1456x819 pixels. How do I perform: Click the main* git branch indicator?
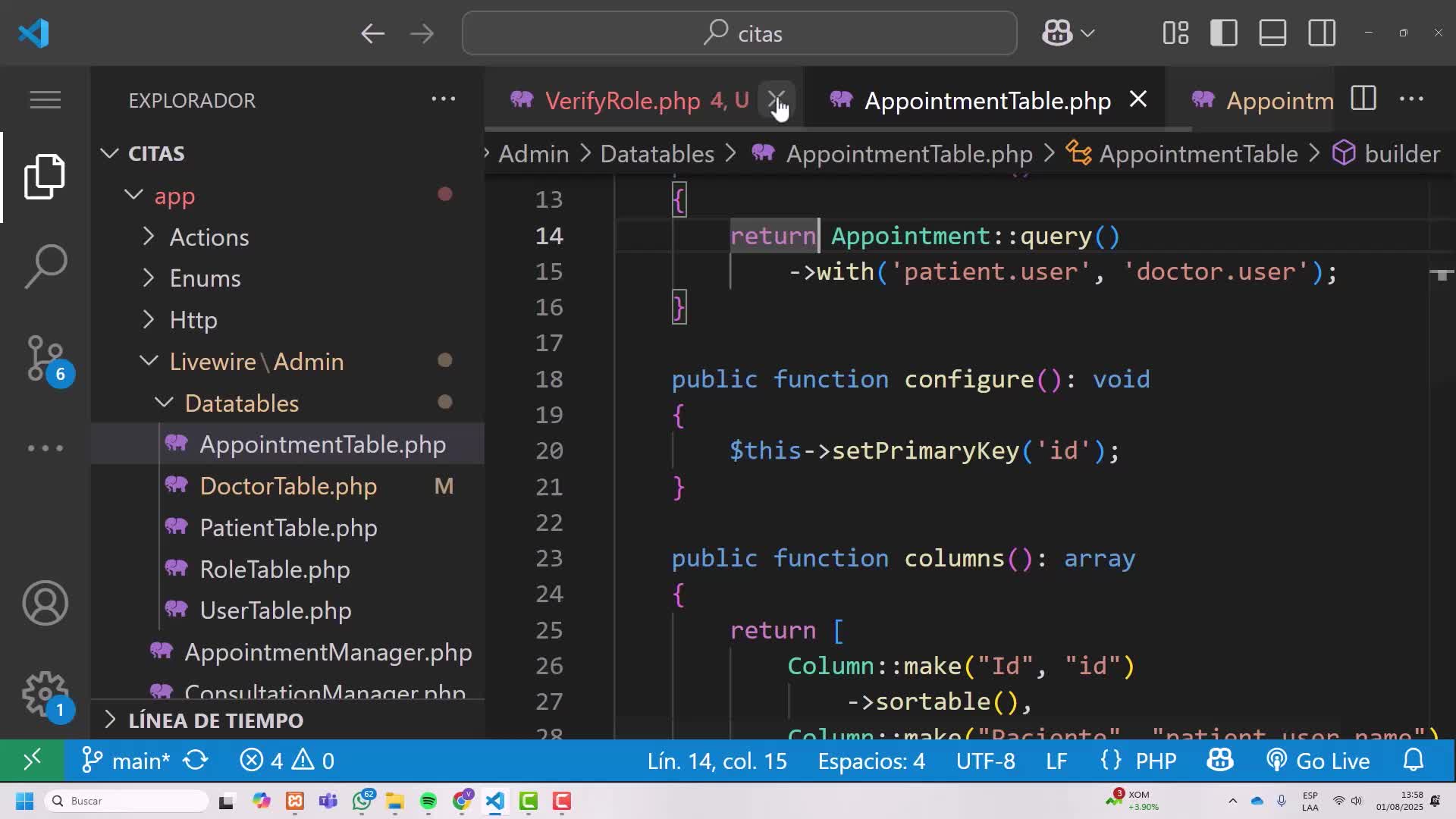(126, 761)
